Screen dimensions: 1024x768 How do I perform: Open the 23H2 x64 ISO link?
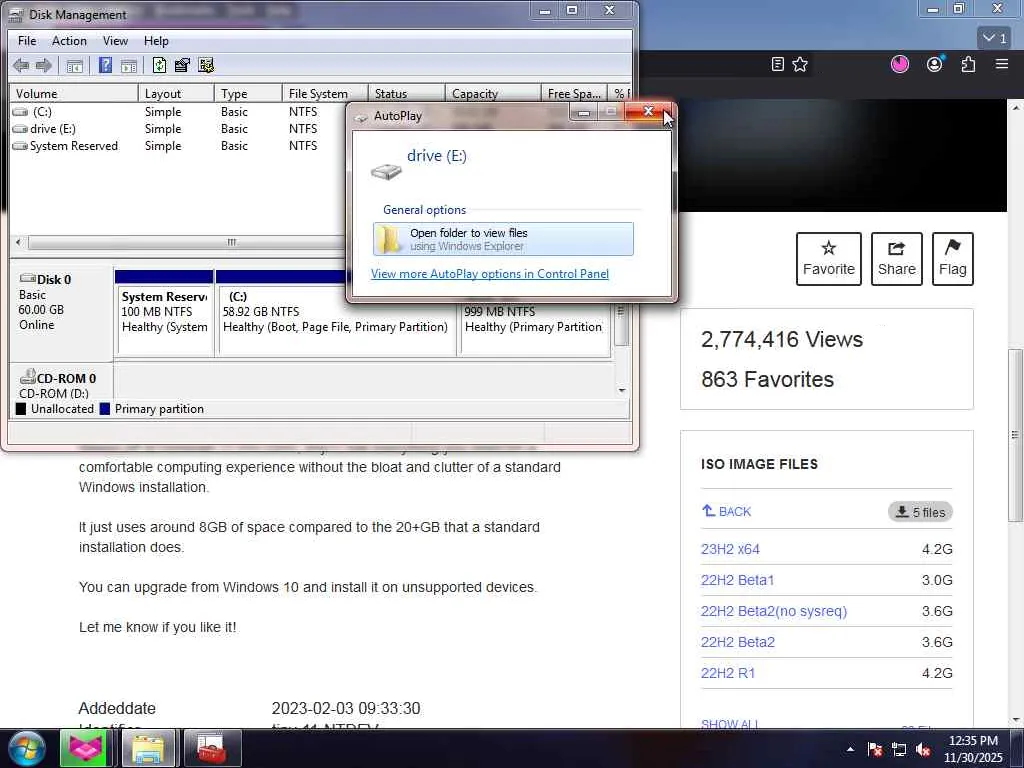(x=730, y=549)
